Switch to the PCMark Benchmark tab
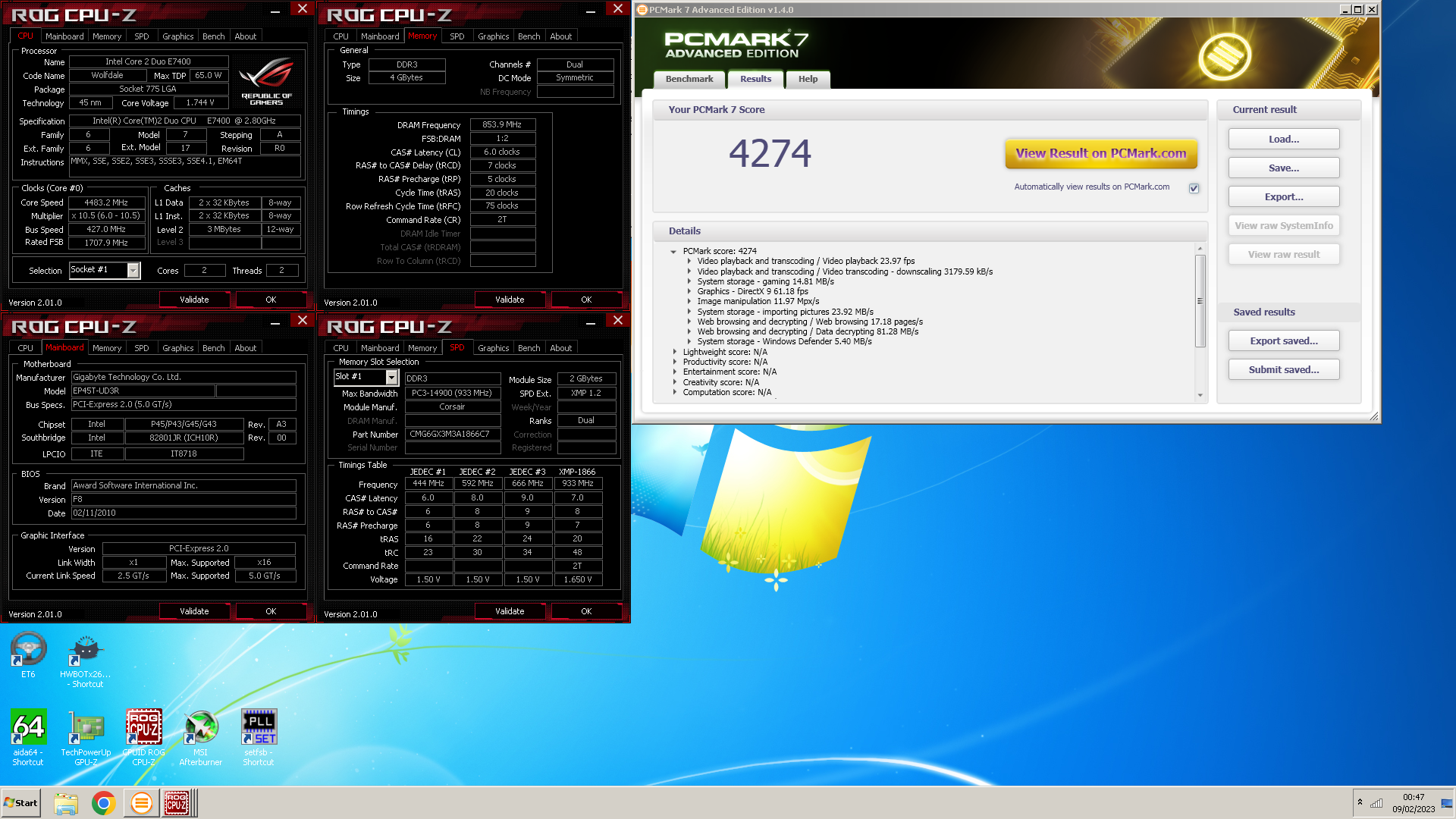The height and width of the screenshot is (819, 1456). (x=689, y=79)
